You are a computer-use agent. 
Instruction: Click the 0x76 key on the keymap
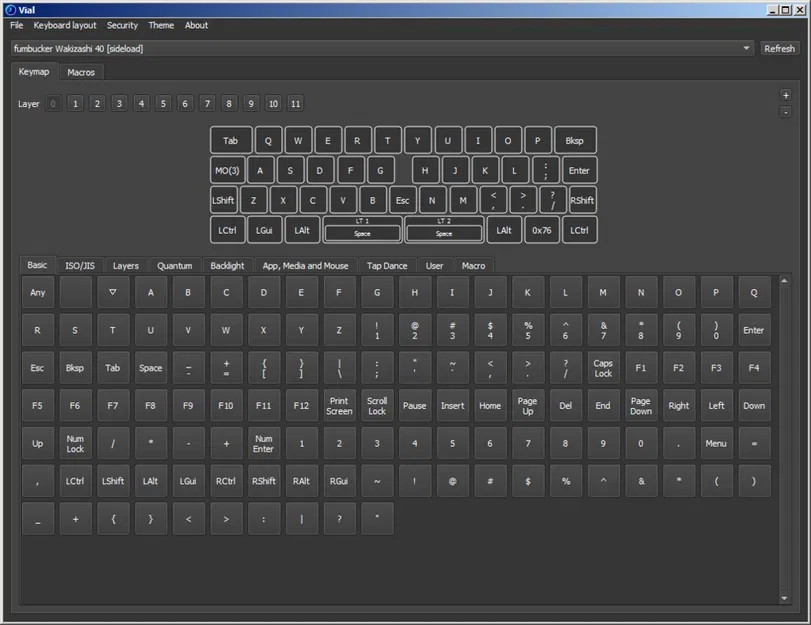pyautogui.click(x=541, y=230)
